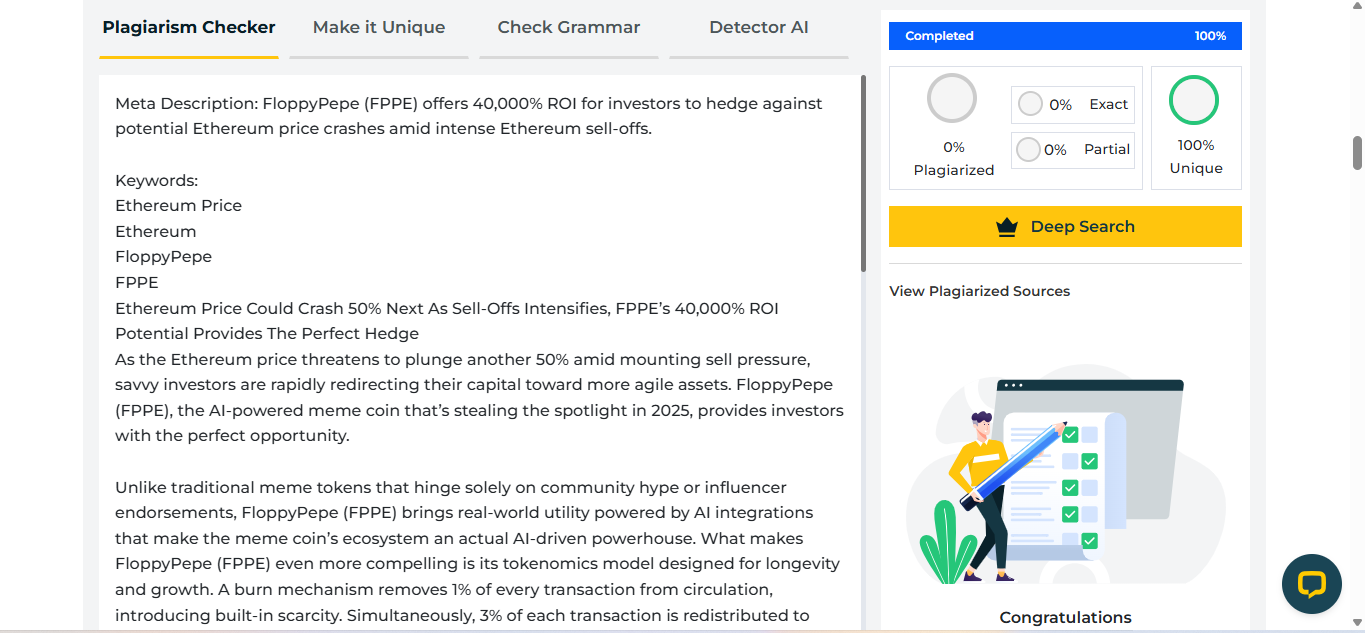
Task: Click the "Meta Description:" text line
Action: pyautogui.click(x=469, y=116)
